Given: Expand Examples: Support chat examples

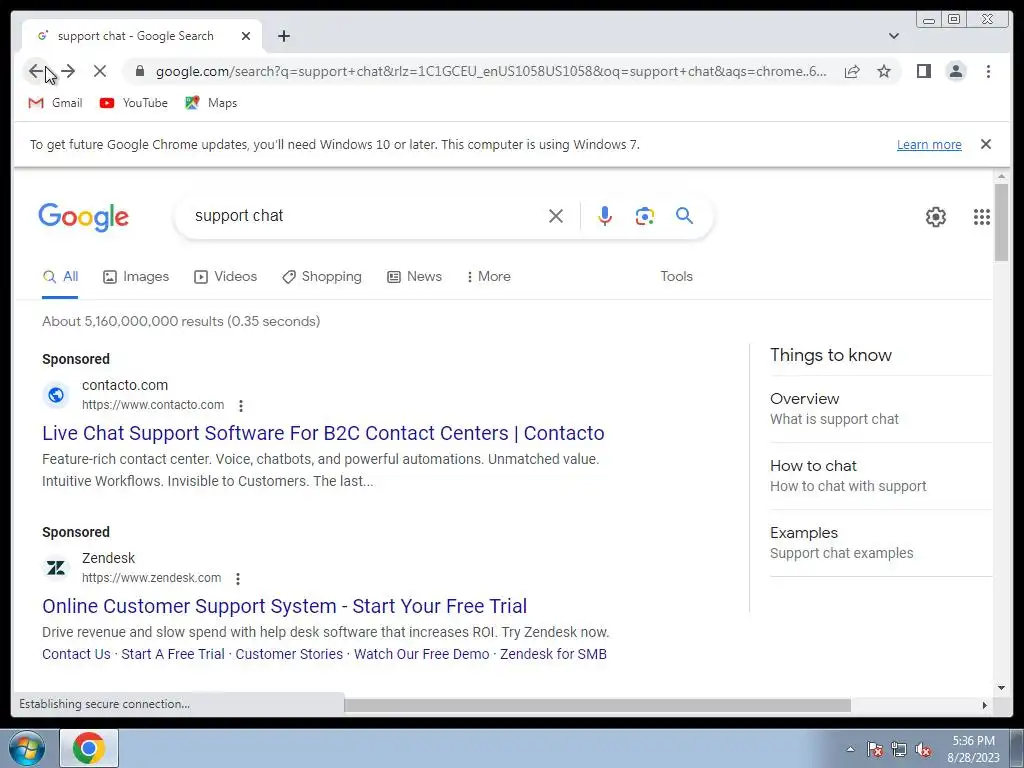Looking at the screenshot, I should coord(880,543).
